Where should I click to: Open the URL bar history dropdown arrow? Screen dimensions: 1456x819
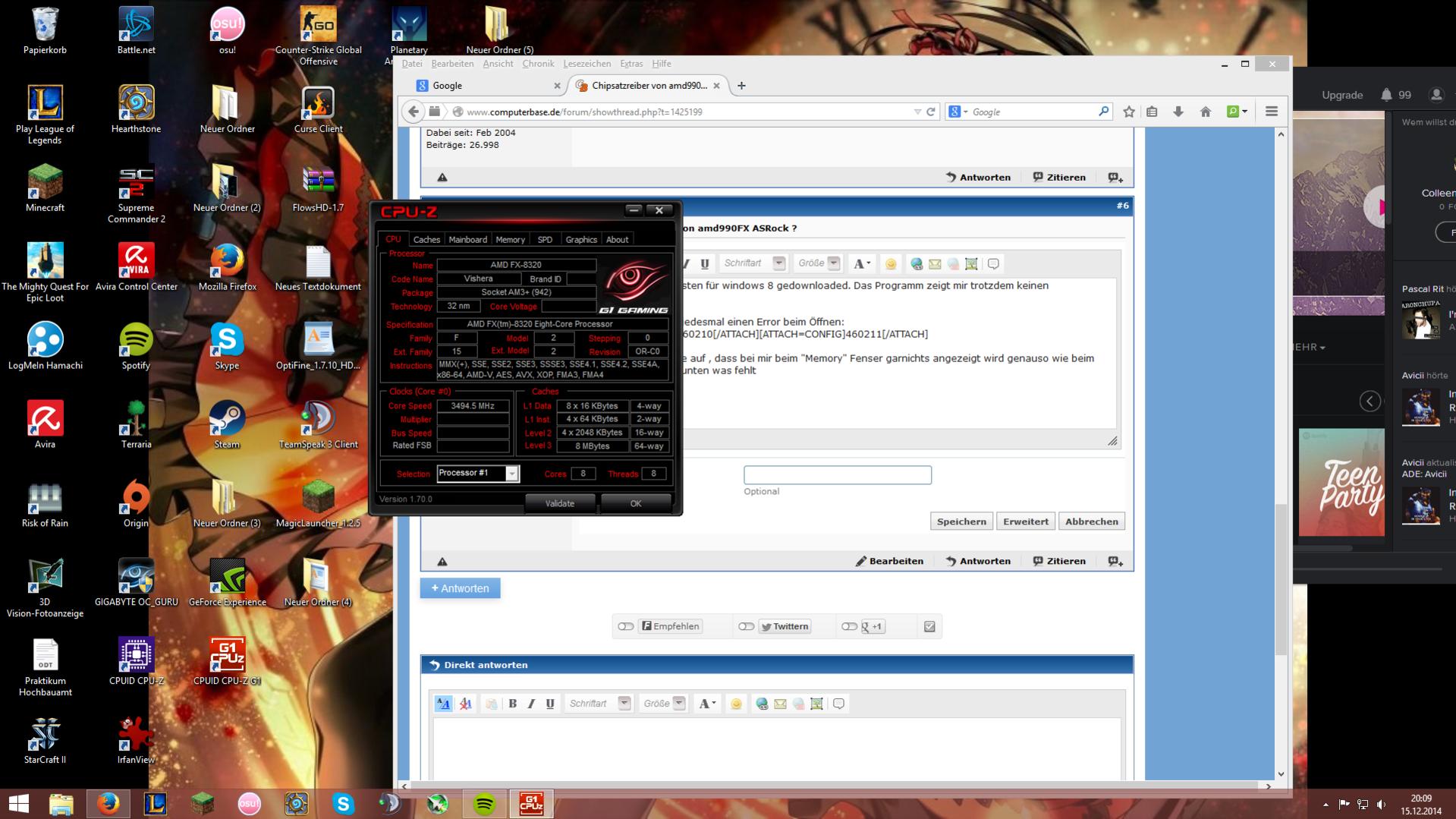(917, 112)
